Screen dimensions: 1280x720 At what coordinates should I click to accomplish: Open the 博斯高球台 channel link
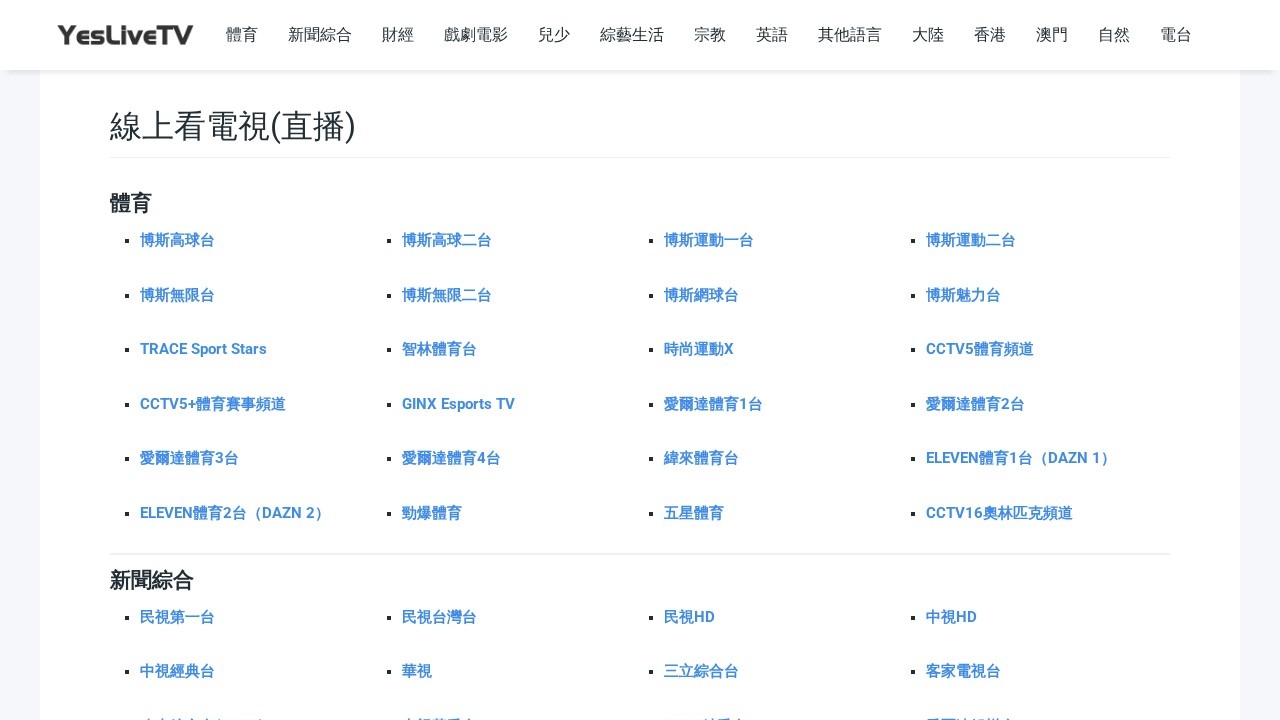pos(177,240)
